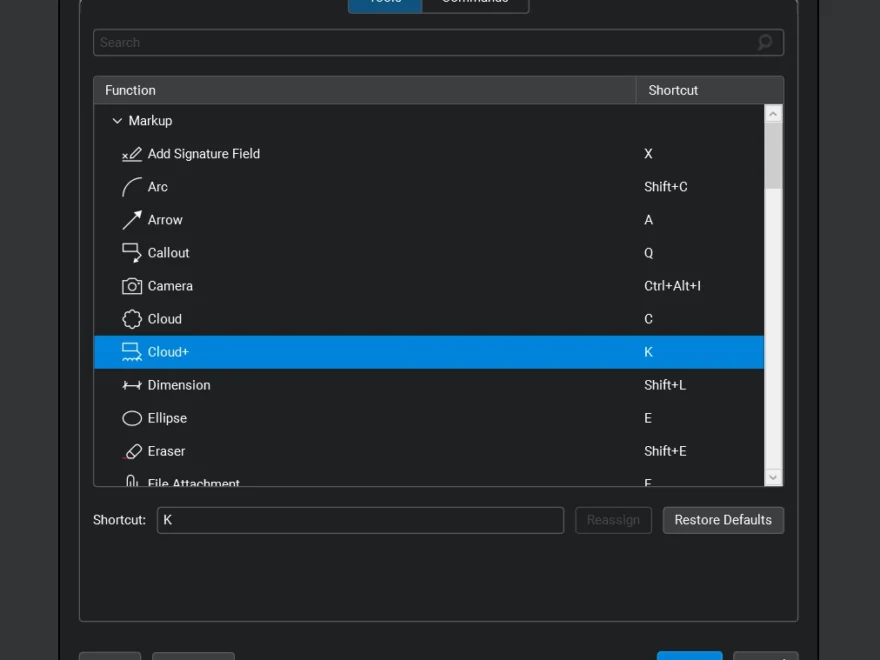Click the Cloud+ icon in highlighted row
The image size is (880, 660).
click(x=132, y=352)
